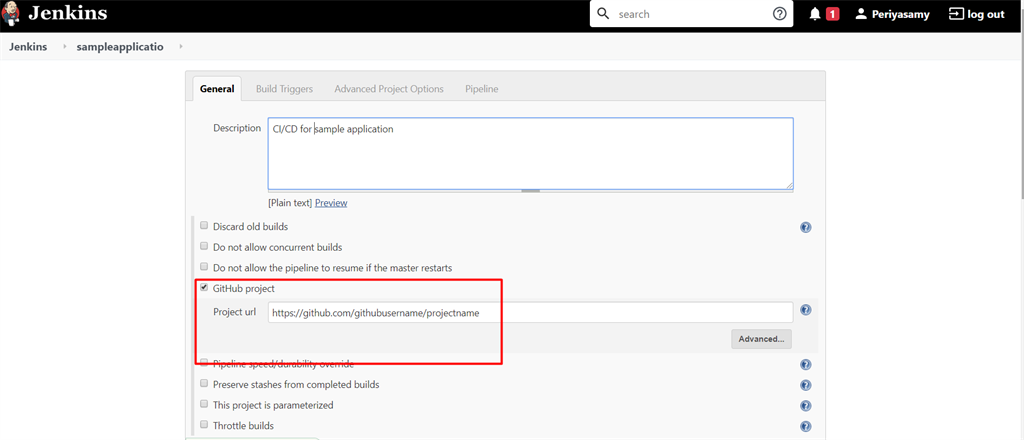Focus the top search field
The image size is (1024, 440).
(692, 14)
